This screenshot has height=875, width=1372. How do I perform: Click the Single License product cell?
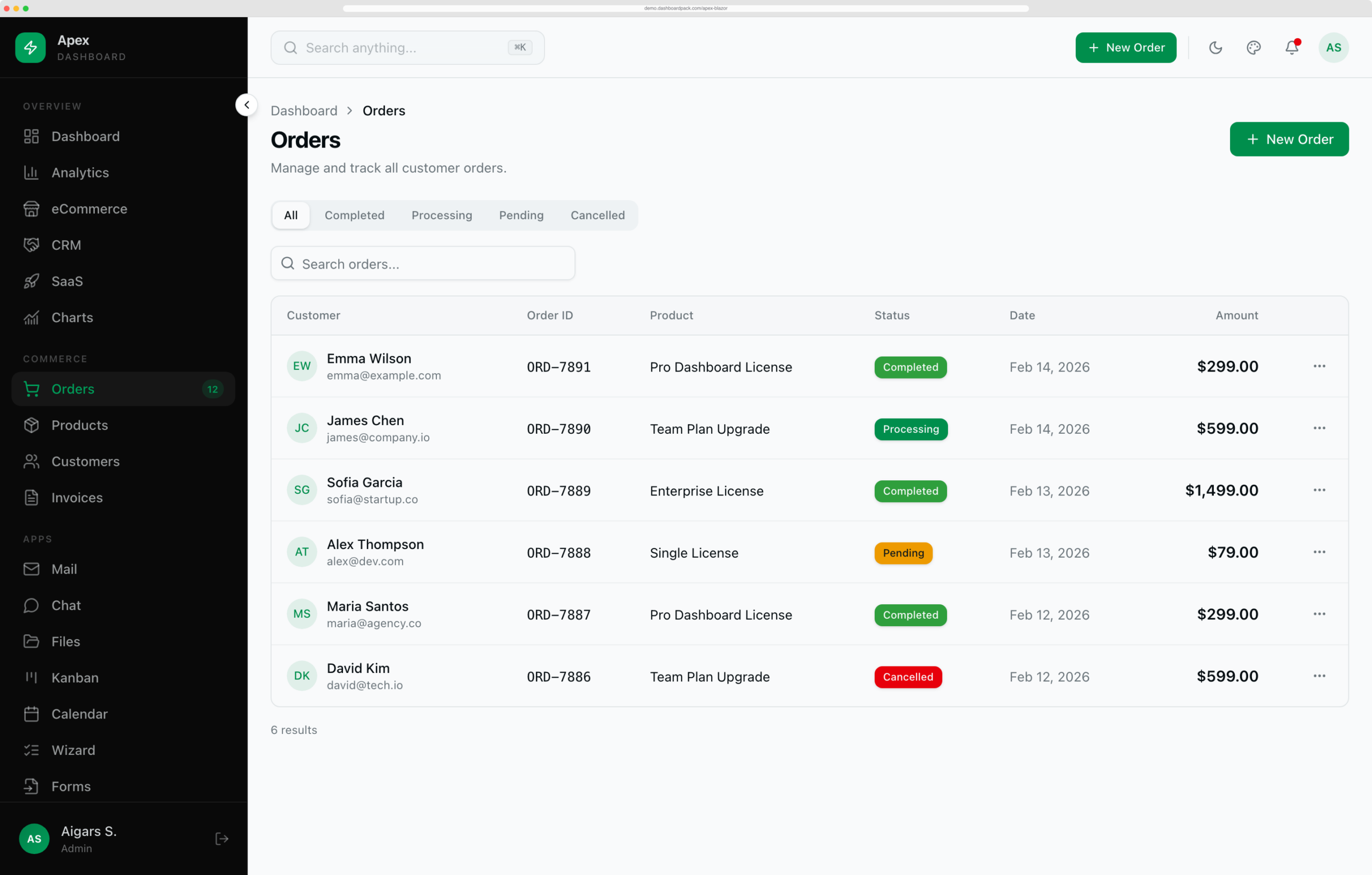[694, 553]
